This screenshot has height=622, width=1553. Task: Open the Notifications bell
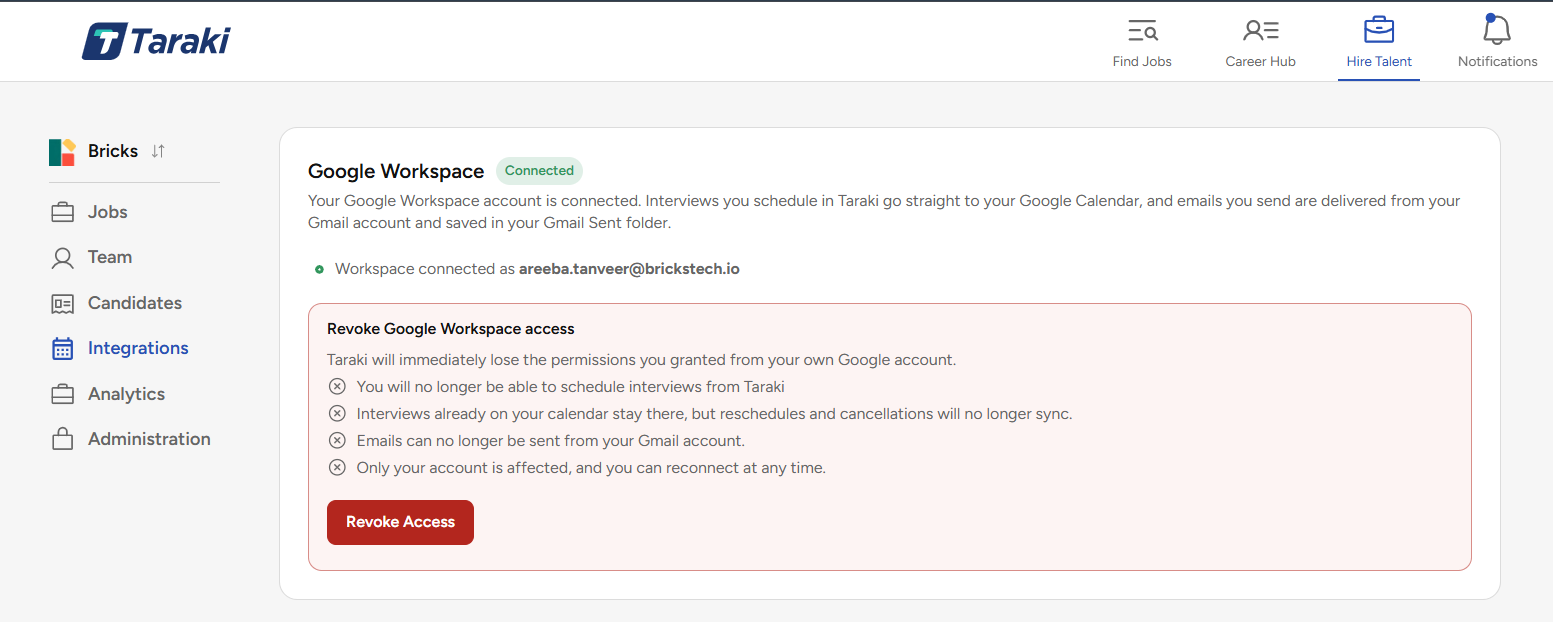click(x=1497, y=29)
